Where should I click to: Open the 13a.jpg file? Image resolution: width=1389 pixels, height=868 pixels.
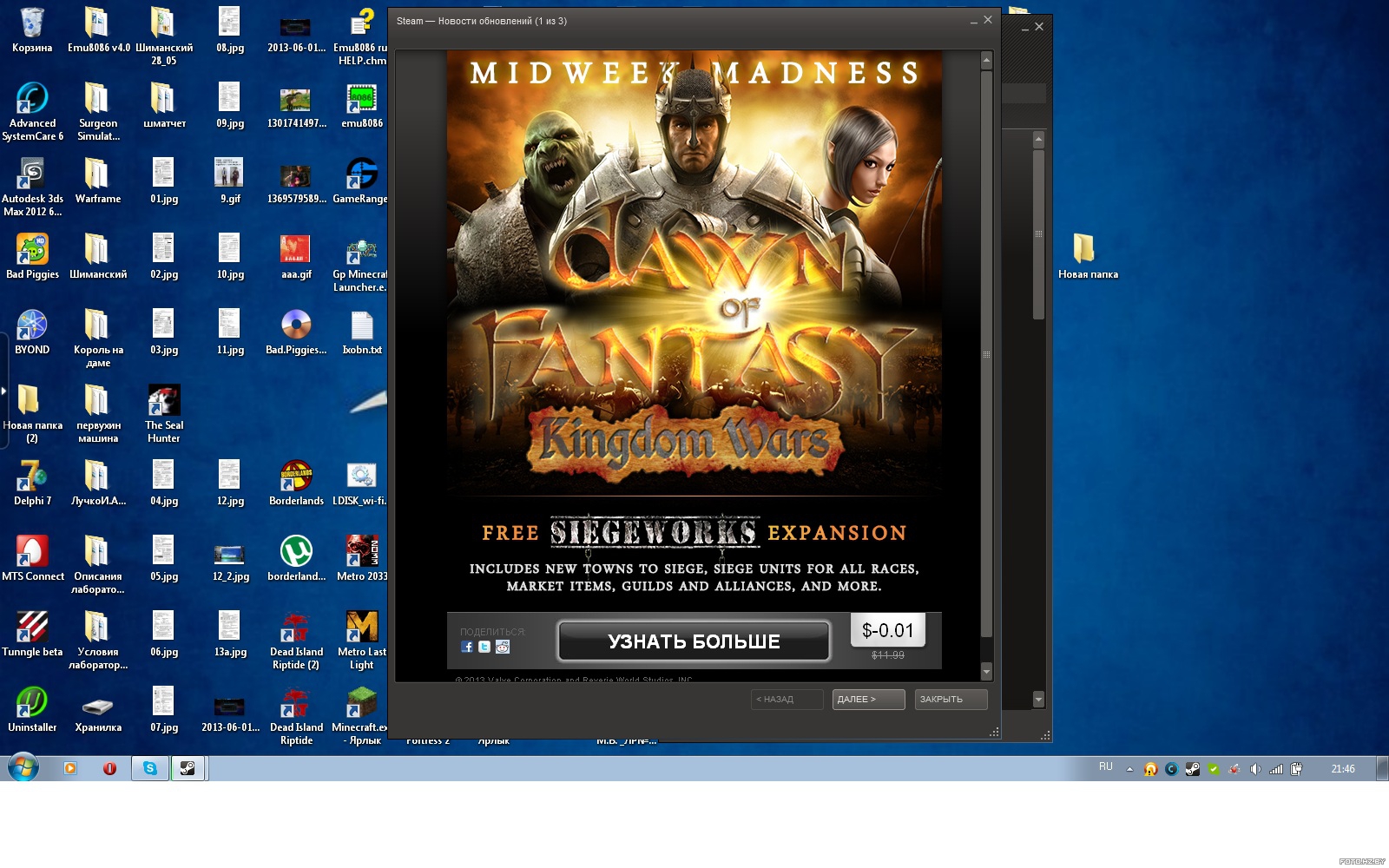pyautogui.click(x=230, y=635)
